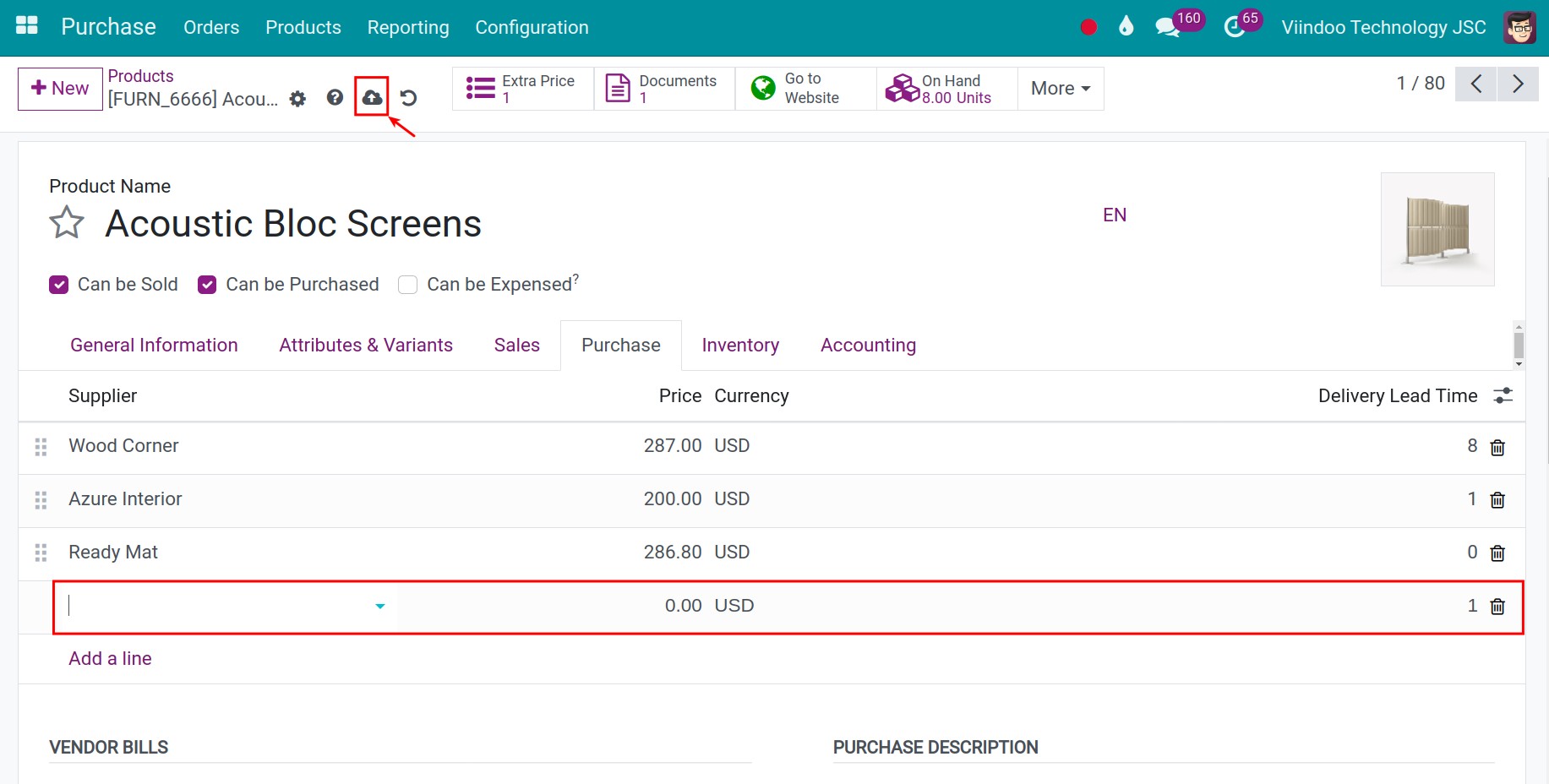Click the droplet icon in top bar
1549x784 pixels.
(1126, 26)
